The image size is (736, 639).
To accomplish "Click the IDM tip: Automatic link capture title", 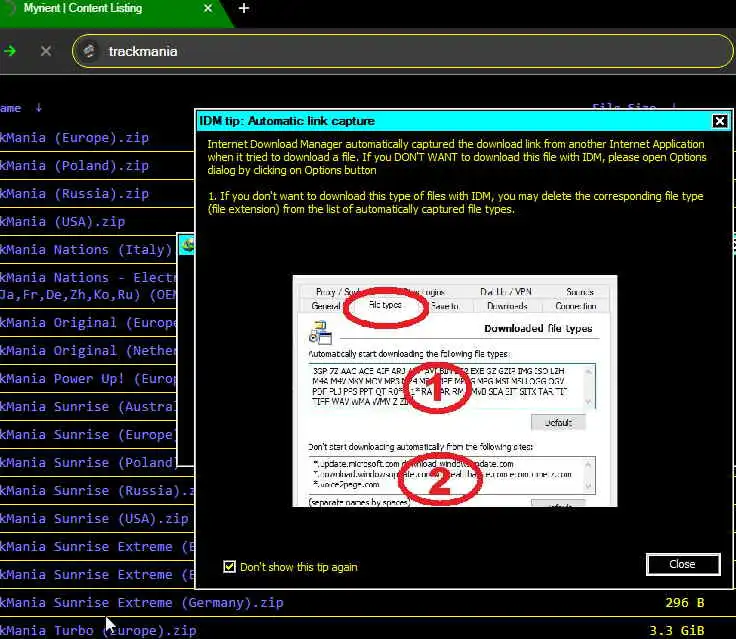I will 287,121.
